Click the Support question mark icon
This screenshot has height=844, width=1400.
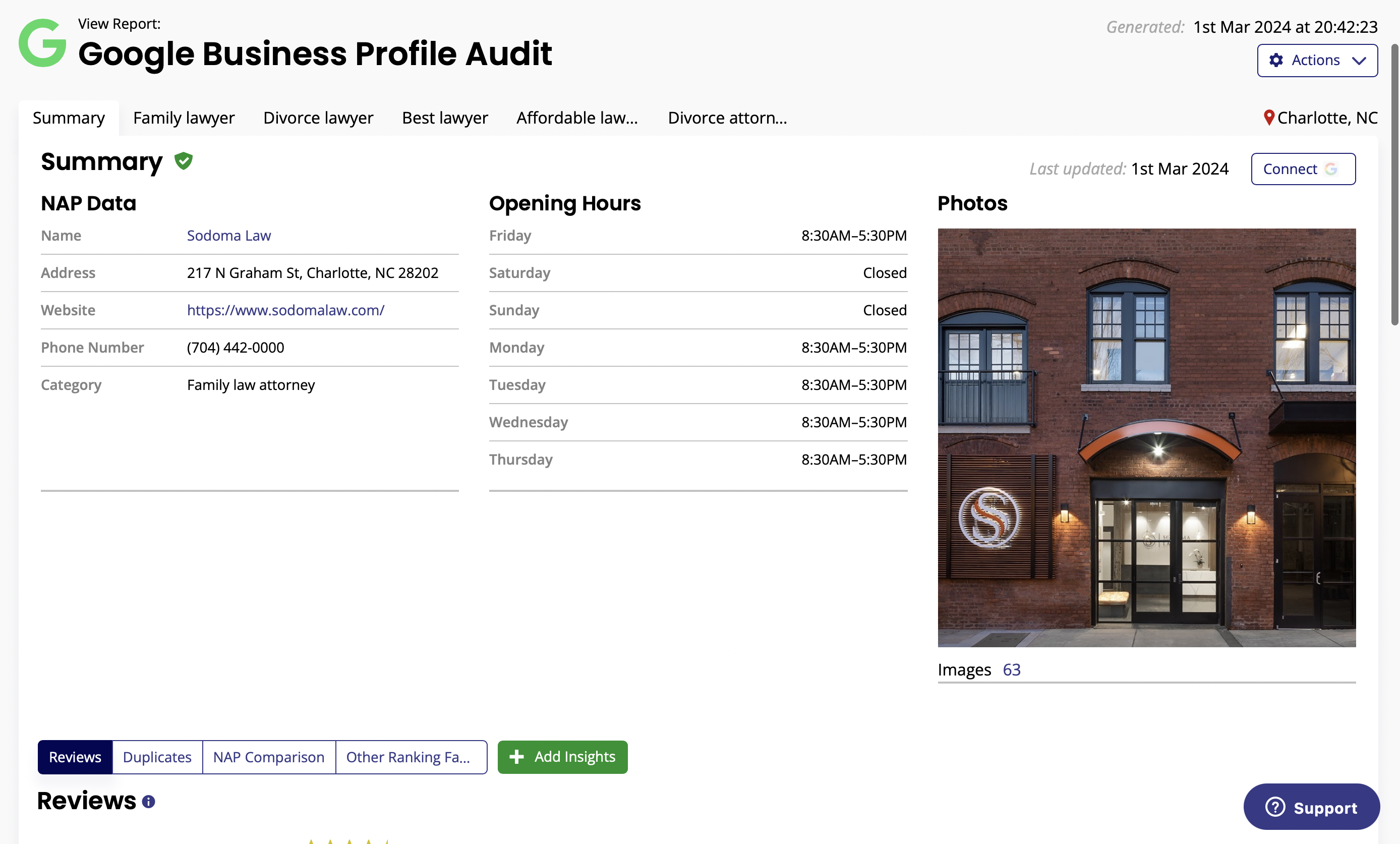[x=1275, y=807]
